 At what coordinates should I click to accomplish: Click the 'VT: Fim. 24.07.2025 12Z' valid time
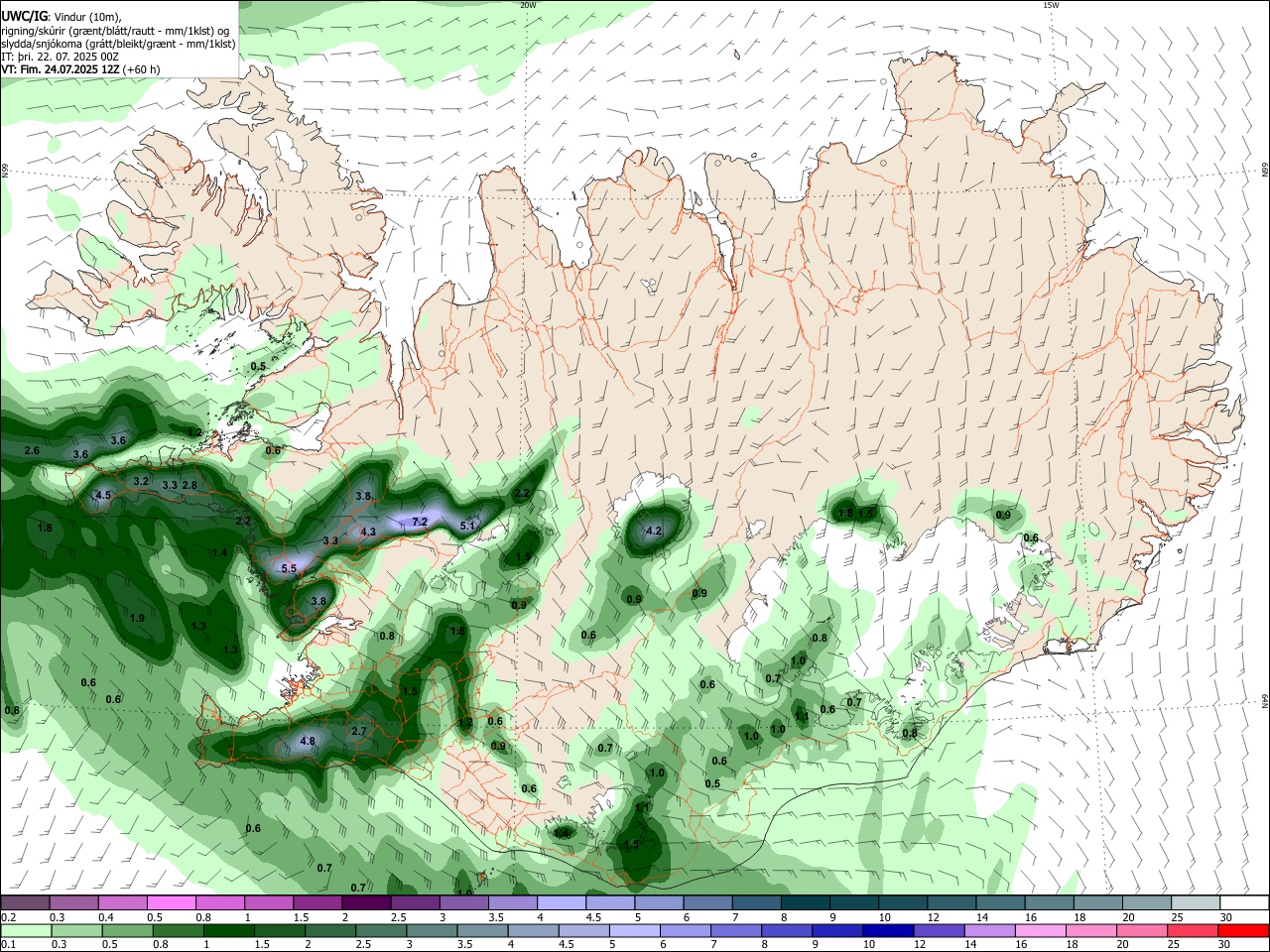61,69
